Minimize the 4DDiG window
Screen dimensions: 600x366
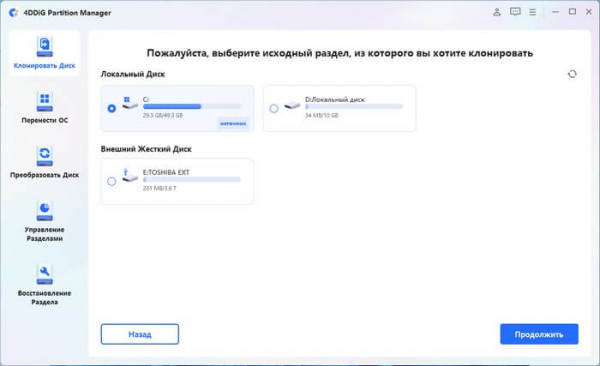(x=555, y=12)
